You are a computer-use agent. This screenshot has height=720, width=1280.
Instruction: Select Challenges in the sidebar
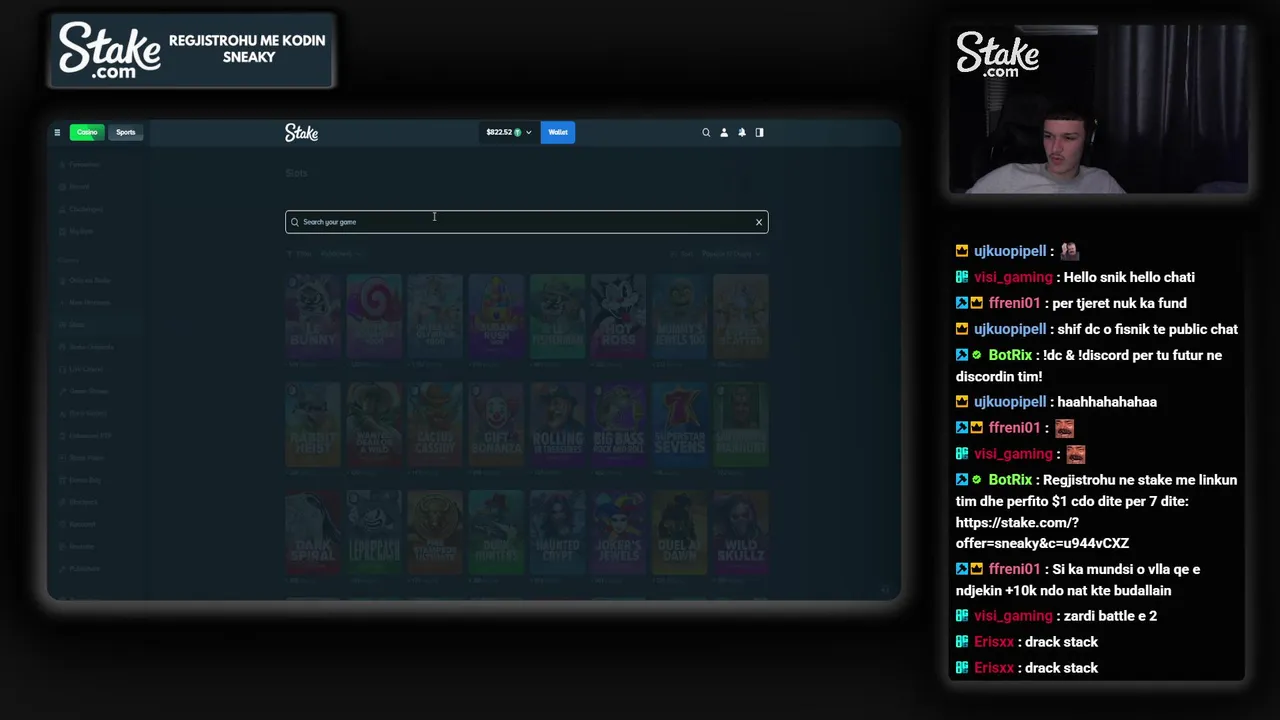point(85,209)
